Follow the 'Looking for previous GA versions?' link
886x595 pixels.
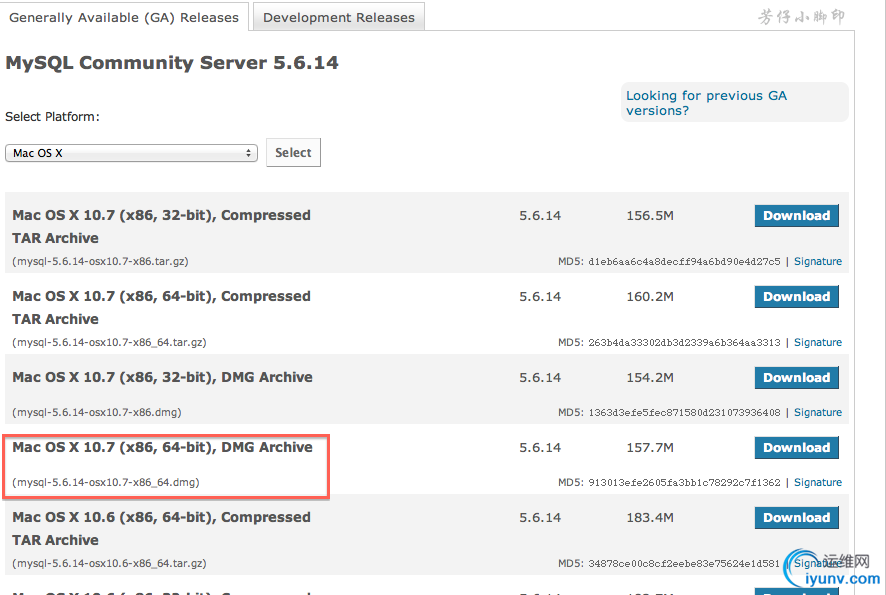pyautogui.click(x=706, y=103)
